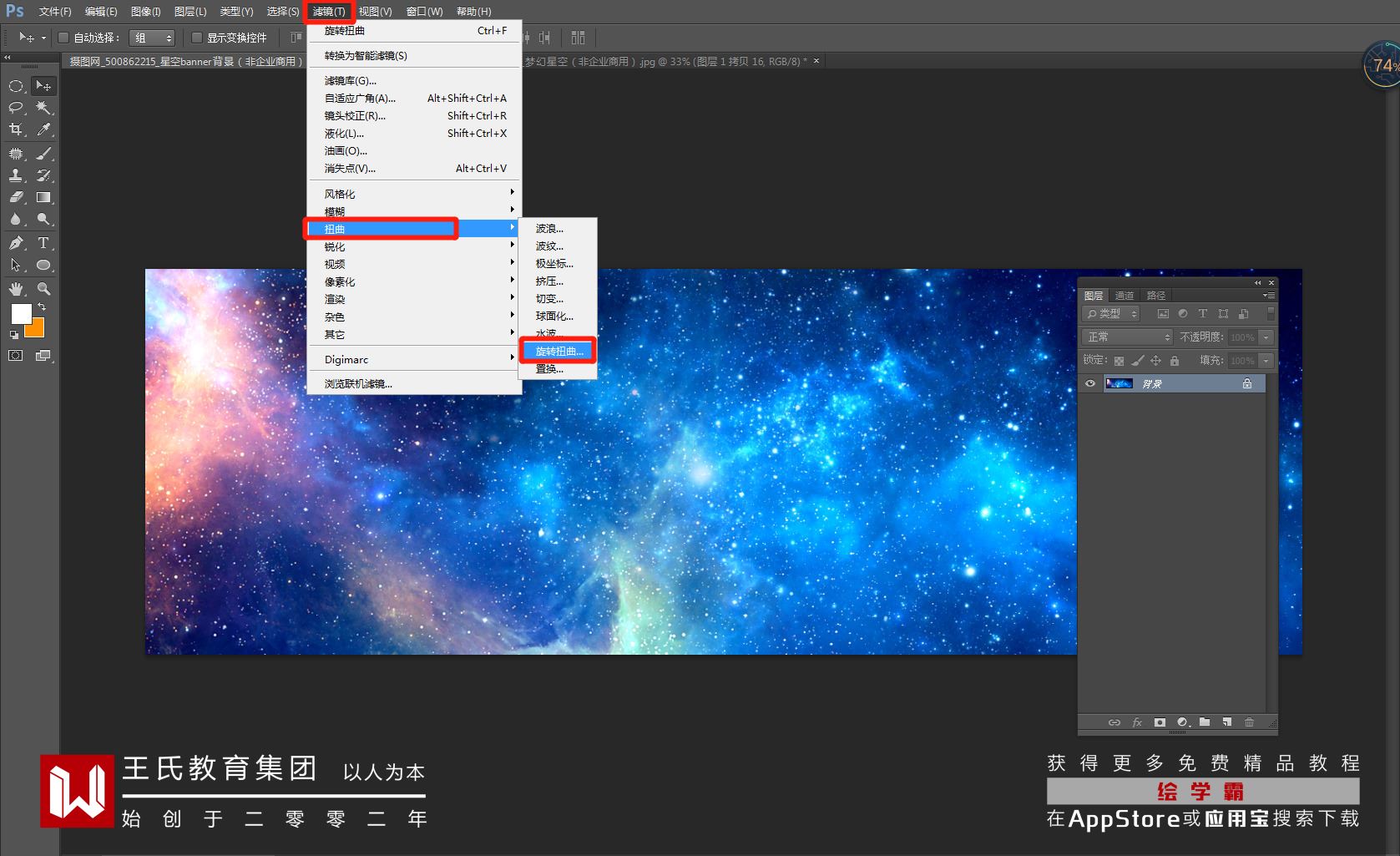Toggle lock position in Layers panel

pyautogui.click(x=1156, y=361)
